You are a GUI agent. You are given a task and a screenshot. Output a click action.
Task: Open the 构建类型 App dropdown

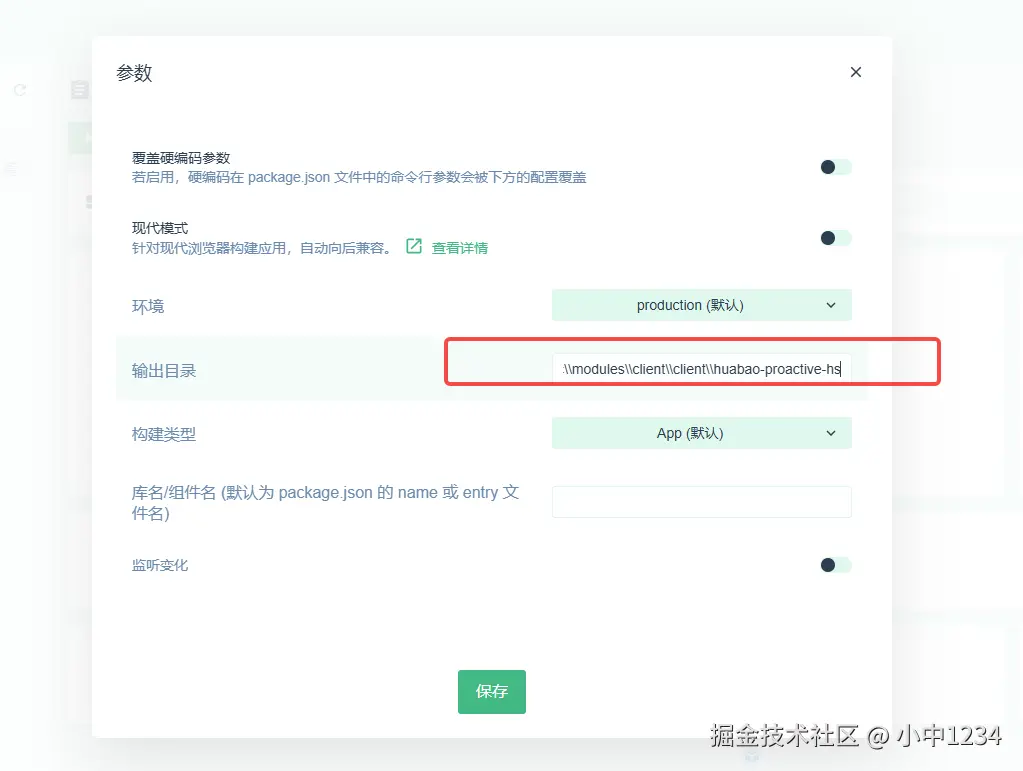tap(701, 433)
